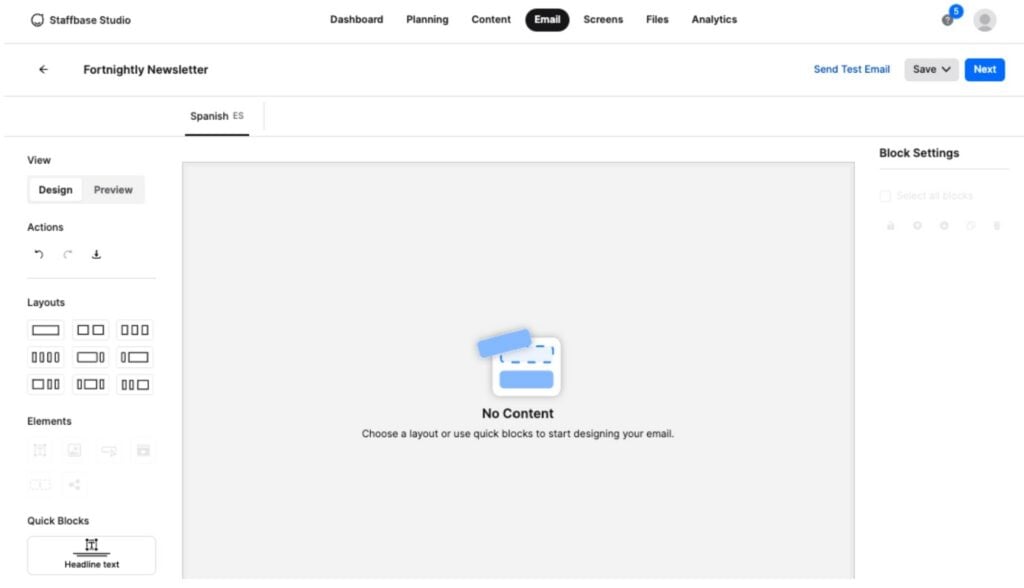Viewport: 1024px width, 588px height.
Task: Click the fourth icon in the Elements row
Action: tap(143, 450)
